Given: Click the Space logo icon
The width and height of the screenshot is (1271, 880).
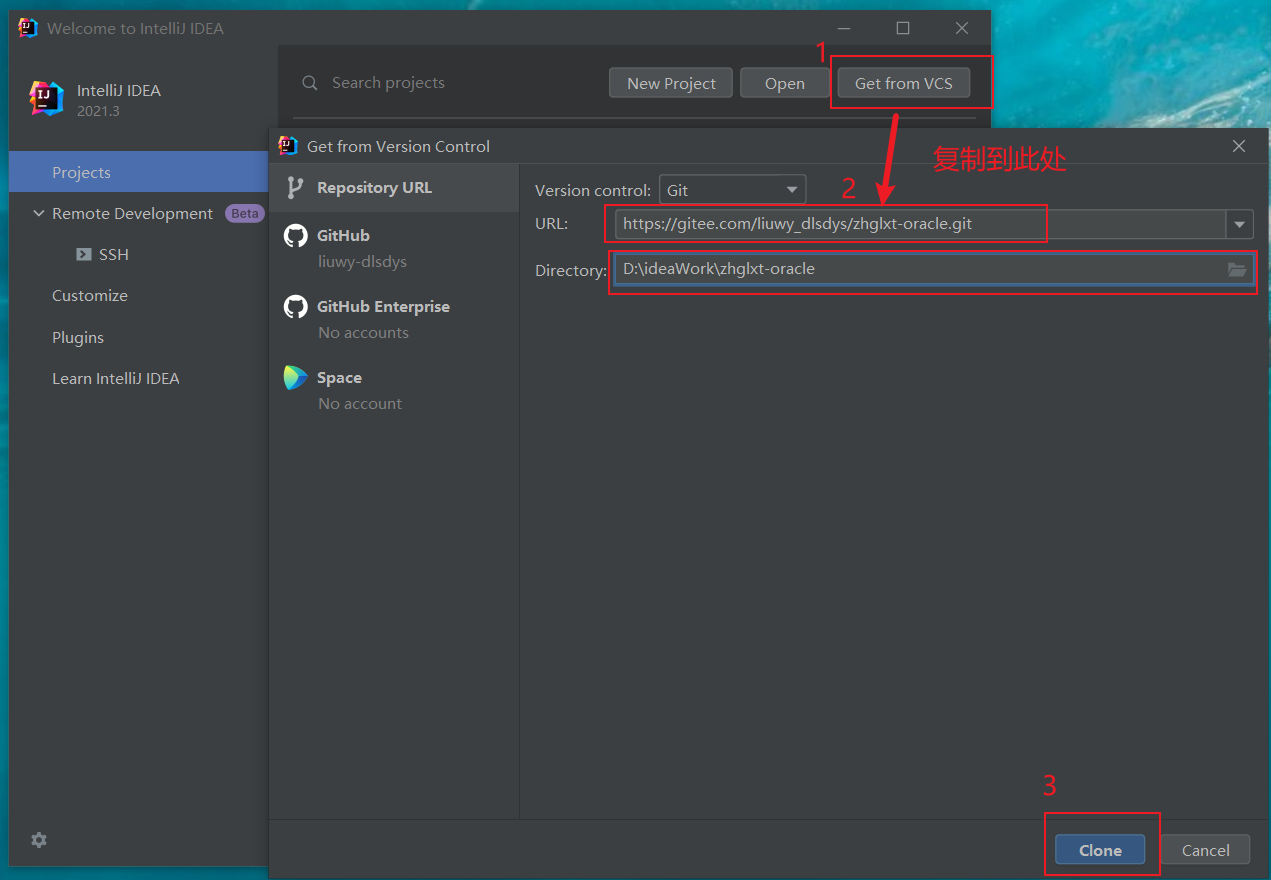Looking at the screenshot, I should (295, 378).
